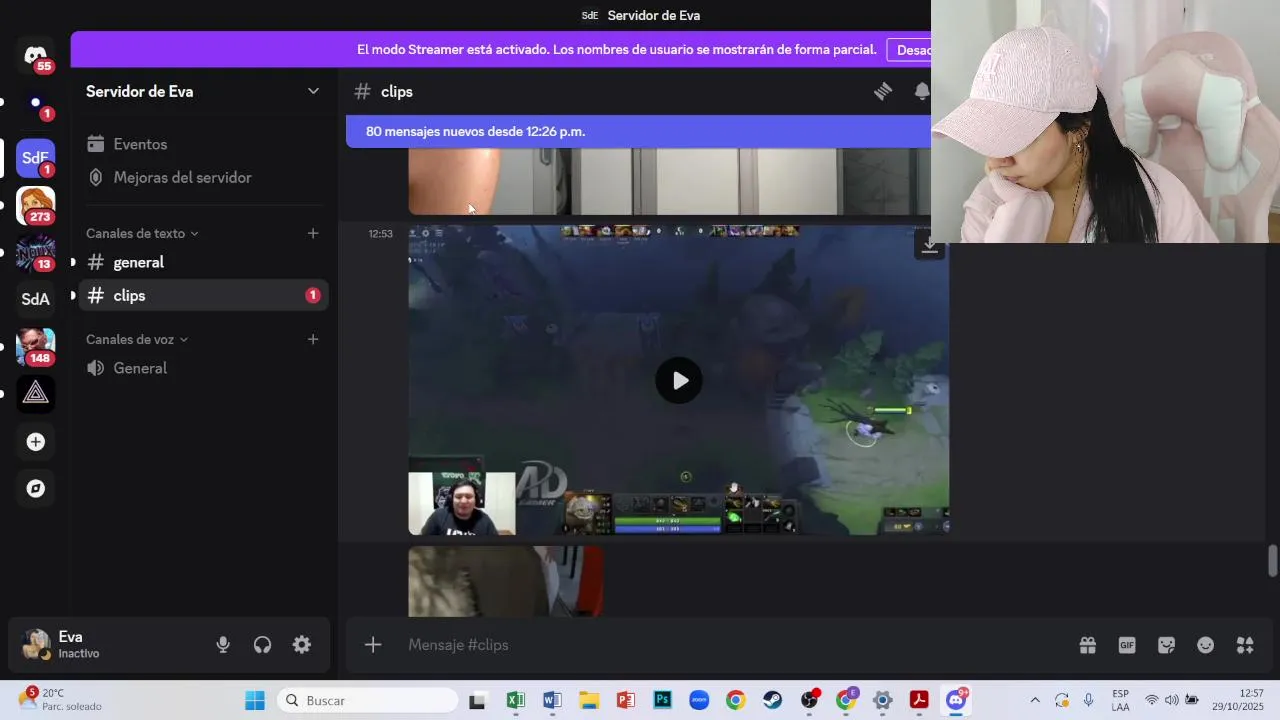Open Eventos in the sidebar

[x=203, y=144]
